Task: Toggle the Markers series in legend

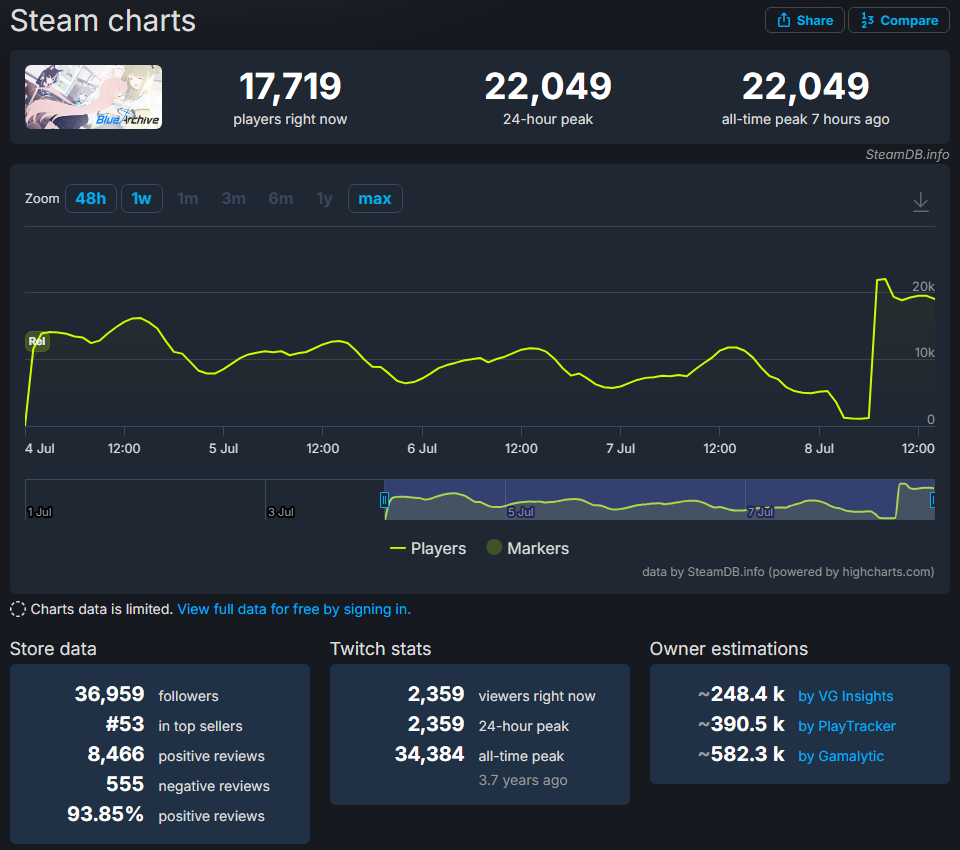Action: (528, 548)
